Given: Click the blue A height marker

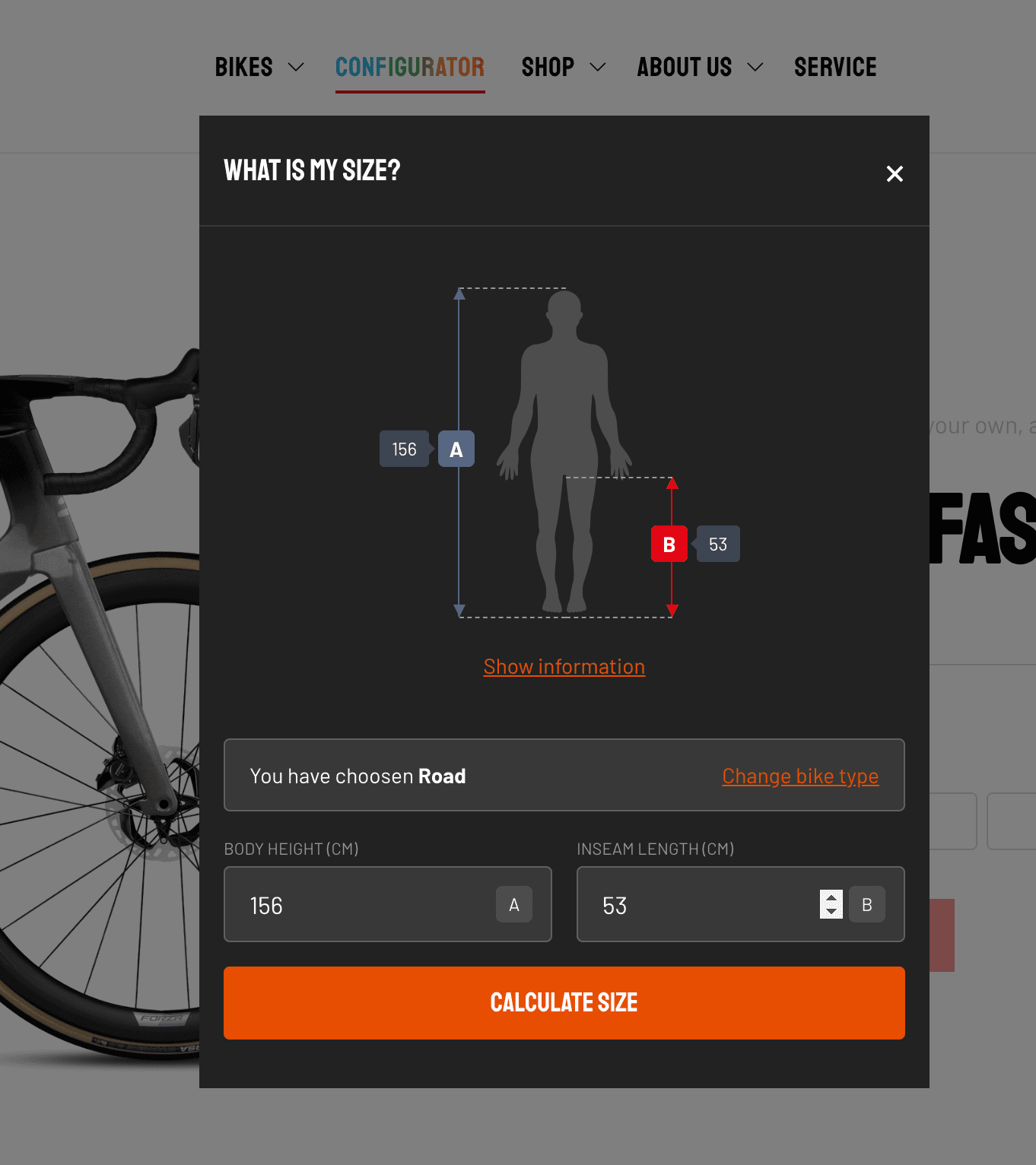Looking at the screenshot, I should click(456, 449).
